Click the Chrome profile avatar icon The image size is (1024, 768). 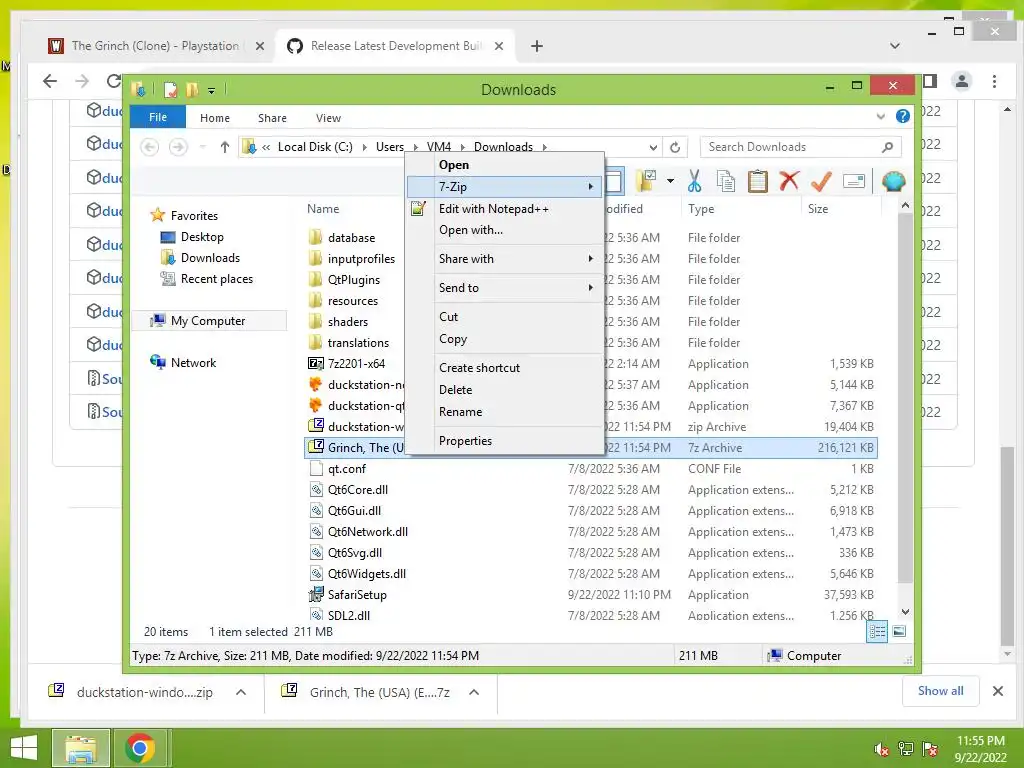[961, 81]
